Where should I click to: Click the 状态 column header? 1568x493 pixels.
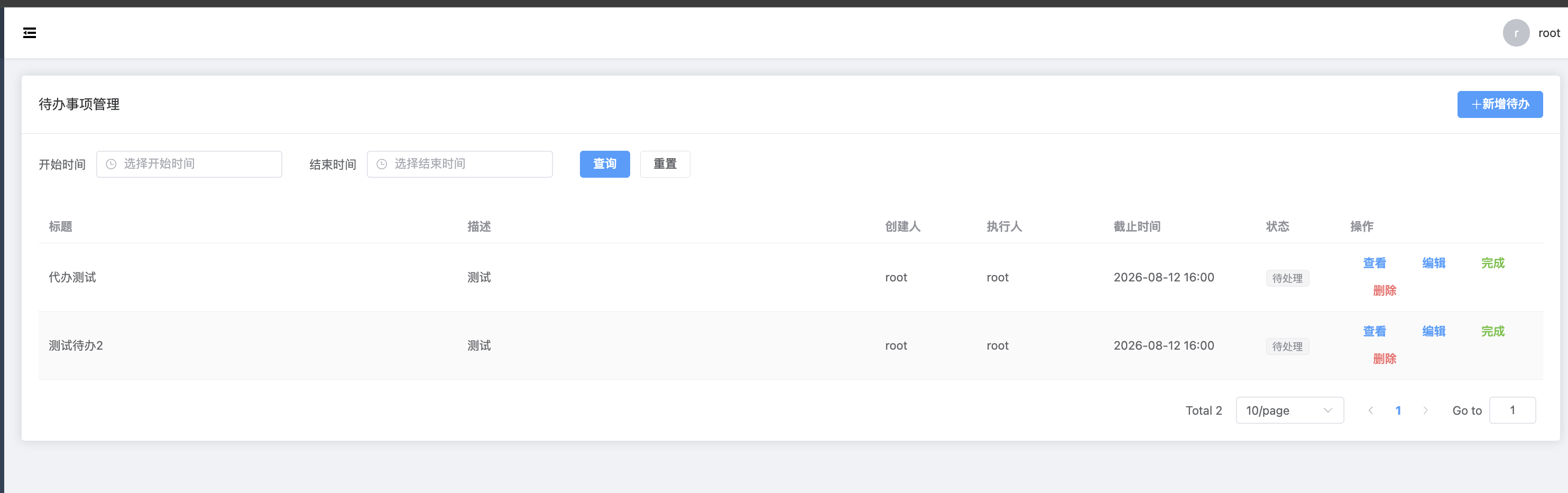click(x=1277, y=227)
